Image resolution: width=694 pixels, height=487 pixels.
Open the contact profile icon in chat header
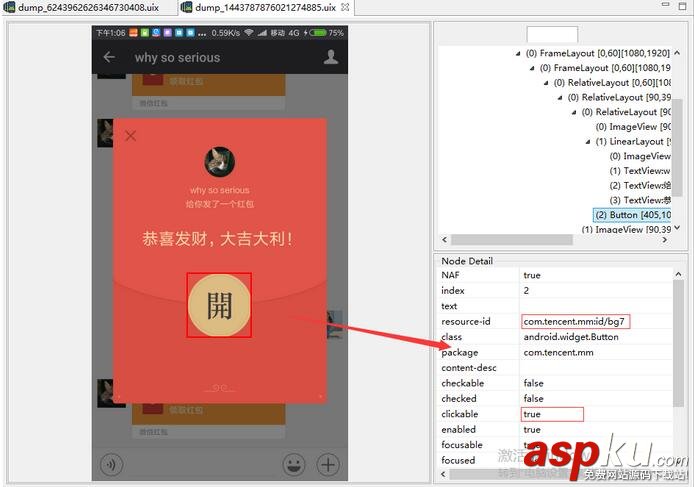pyautogui.click(x=331, y=57)
